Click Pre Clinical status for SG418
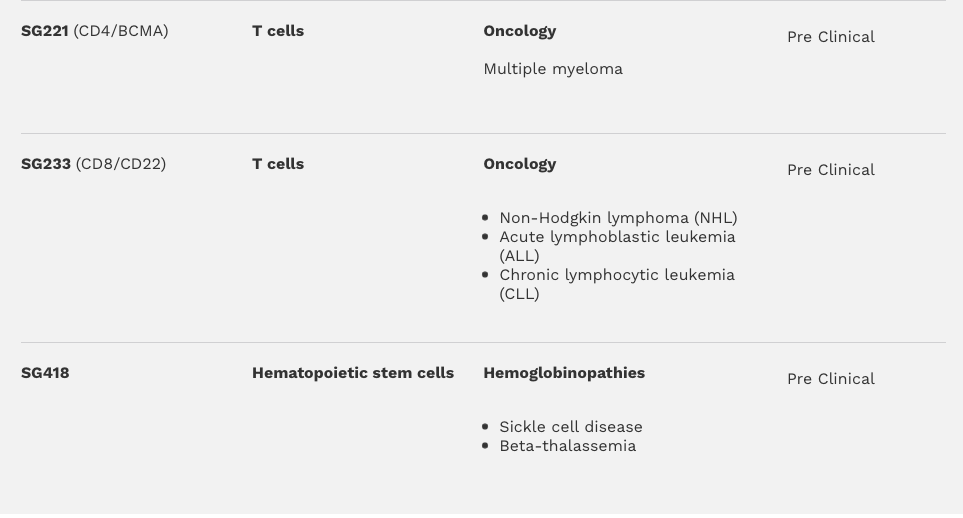This screenshot has width=963, height=518. 831,379
